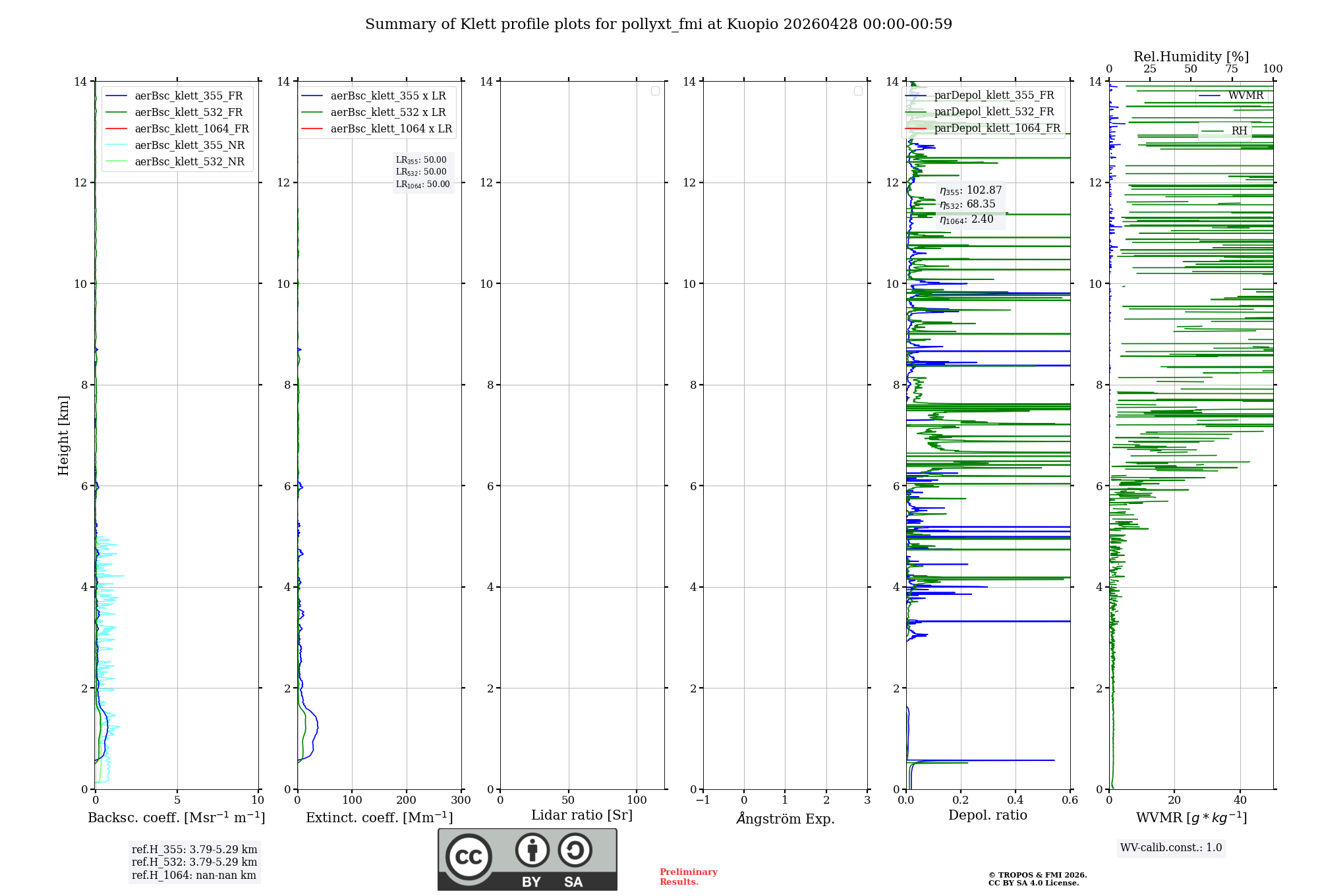1318x896 pixels.
Task: Click the ShareAlike circular arrow icon
Action: click(575, 850)
